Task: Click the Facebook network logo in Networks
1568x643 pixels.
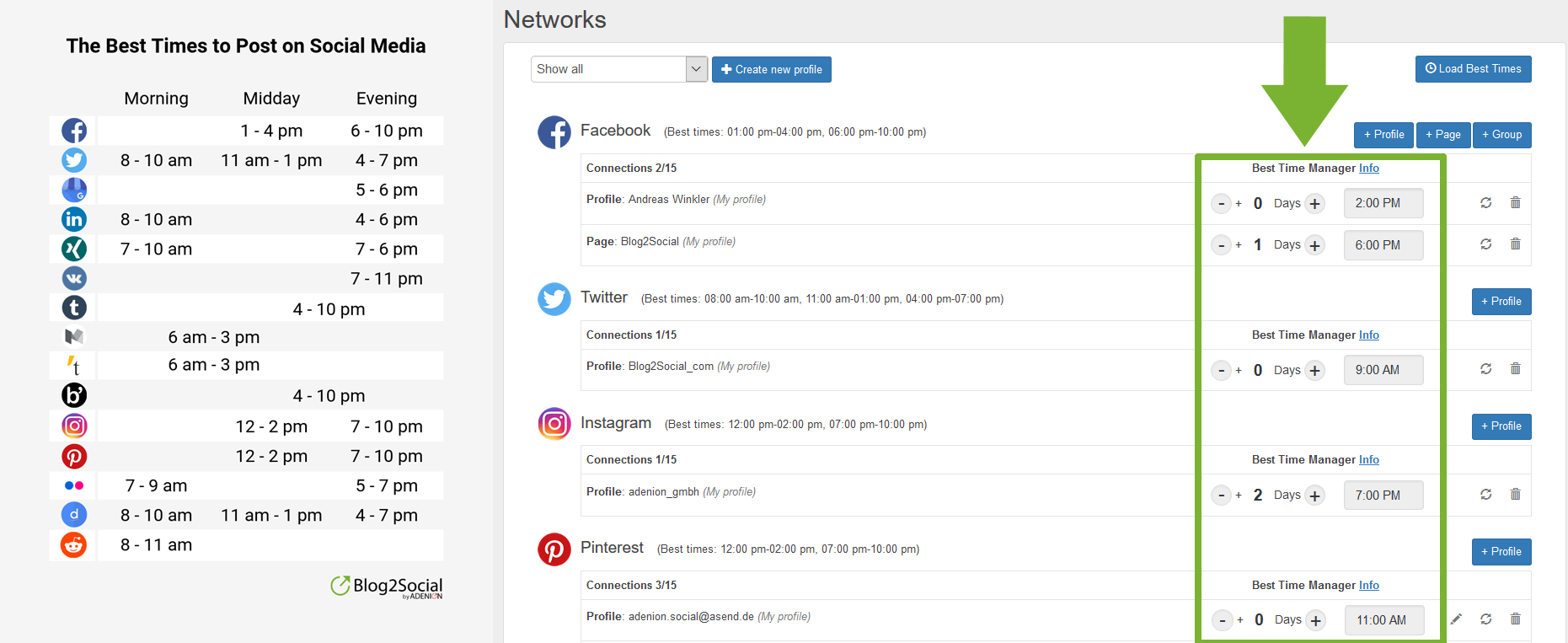Action: click(x=554, y=132)
